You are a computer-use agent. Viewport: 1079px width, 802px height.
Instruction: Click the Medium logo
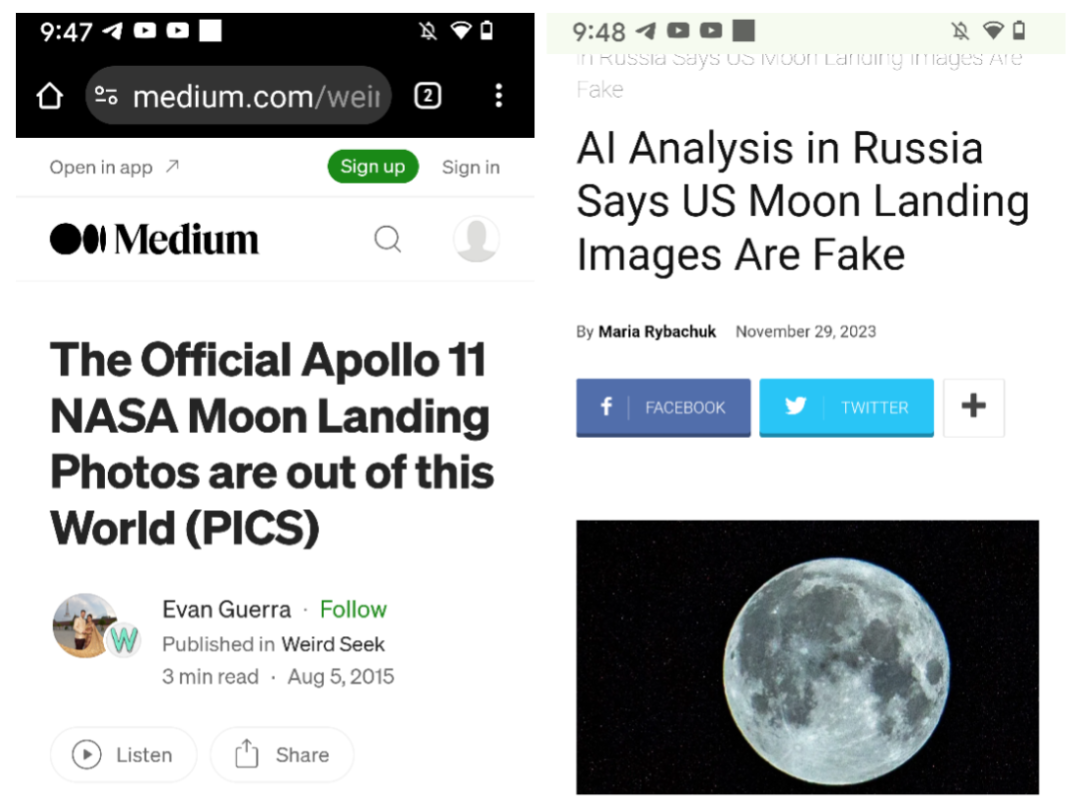154,239
